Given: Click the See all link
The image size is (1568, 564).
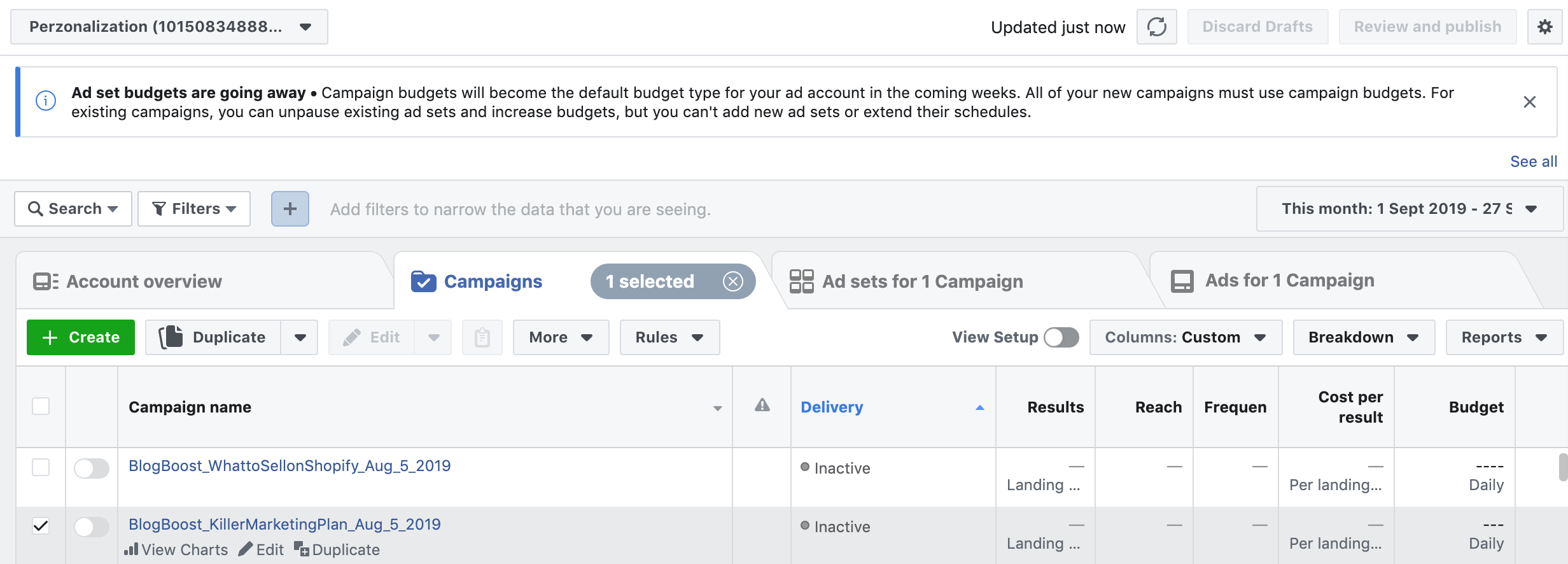Looking at the screenshot, I should pos(1534,162).
